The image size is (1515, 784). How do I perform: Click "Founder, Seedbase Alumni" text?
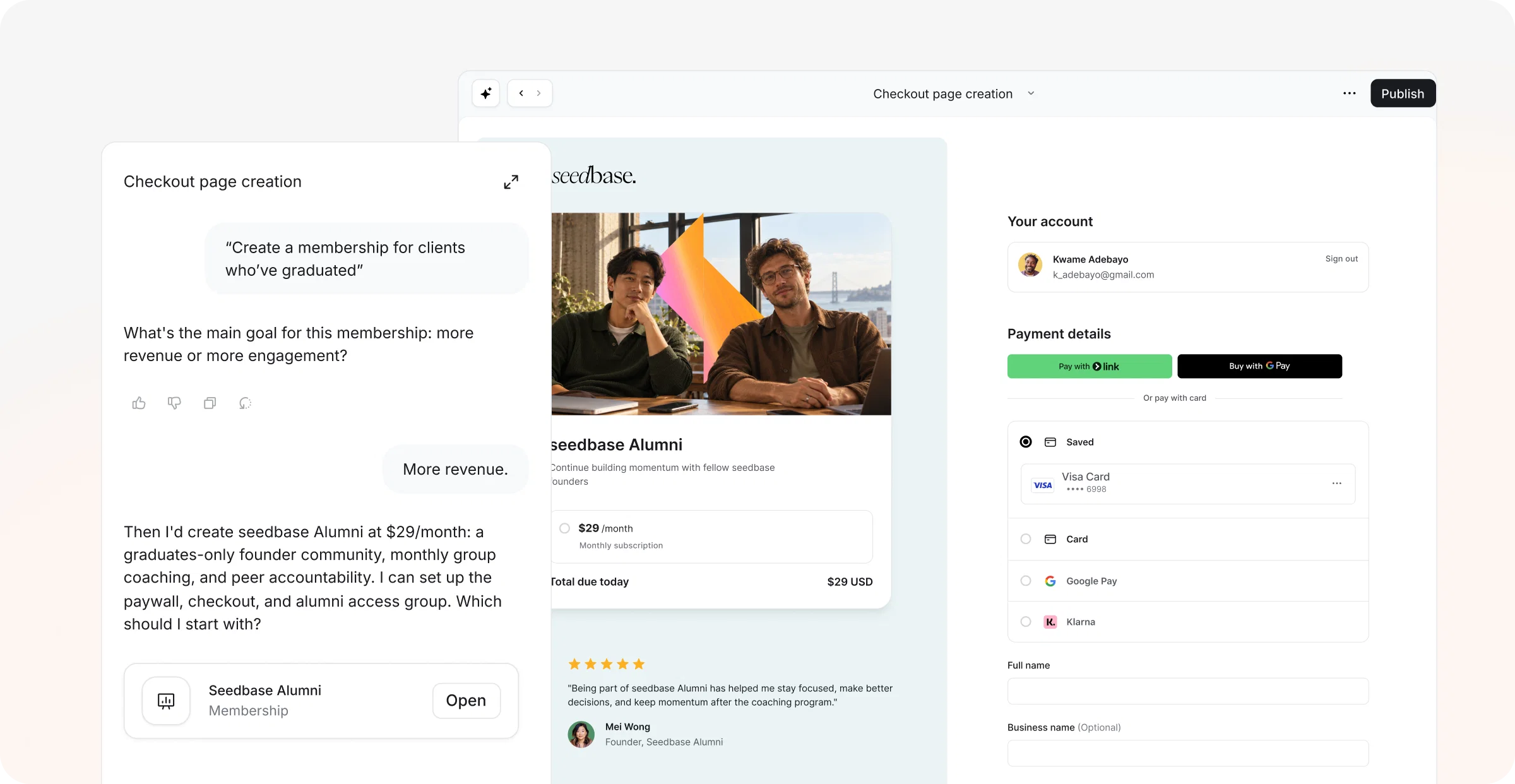tap(664, 742)
